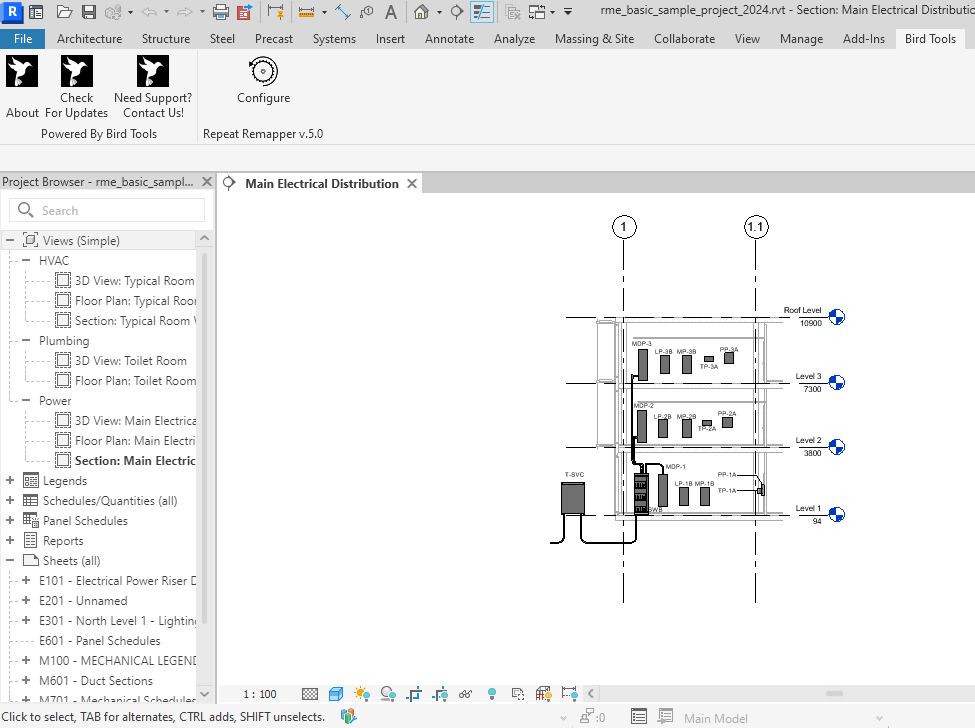Collapse the Sheets (all) tree node
The image size is (975, 728).
(10, 561)
